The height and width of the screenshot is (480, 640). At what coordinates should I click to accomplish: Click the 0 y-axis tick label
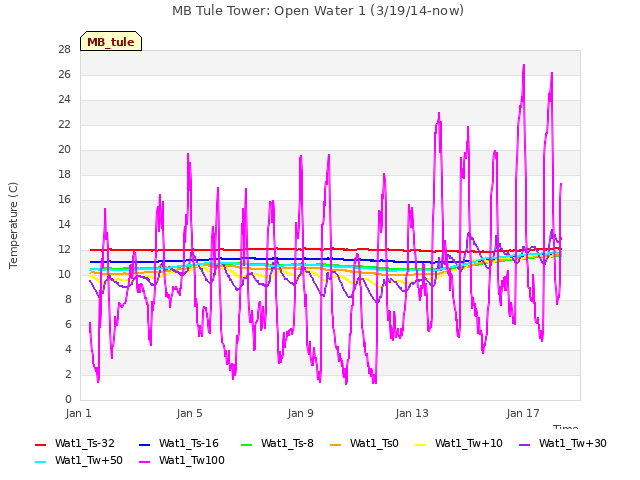pyautogui.click(x=68, y=399)
